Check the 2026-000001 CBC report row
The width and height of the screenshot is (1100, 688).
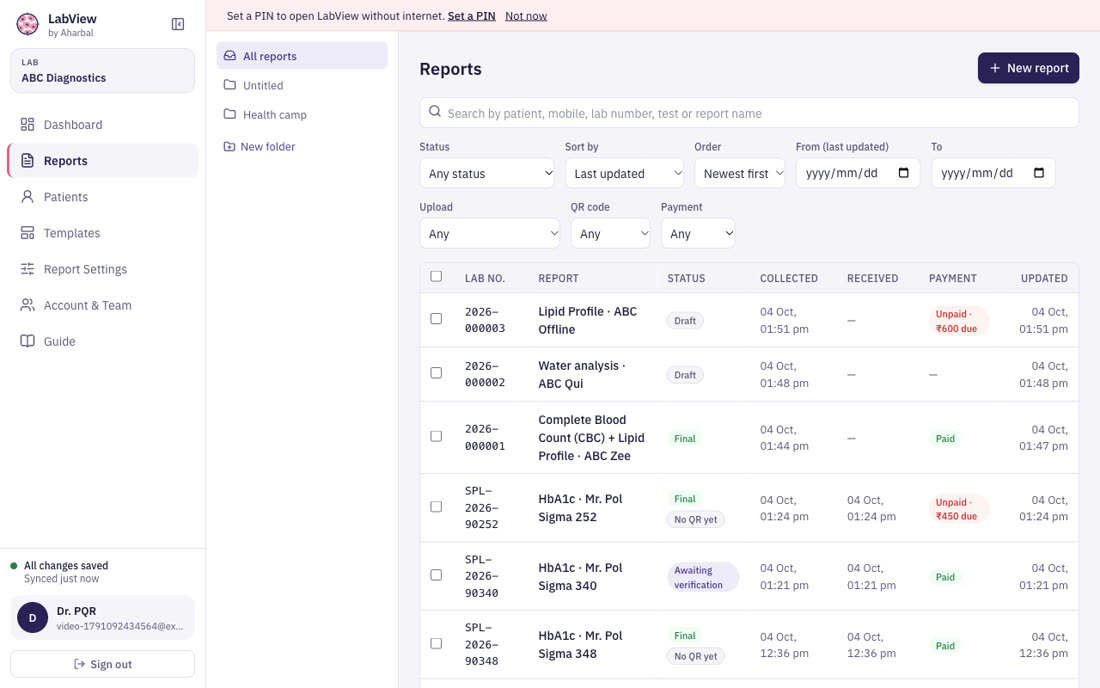436,436
